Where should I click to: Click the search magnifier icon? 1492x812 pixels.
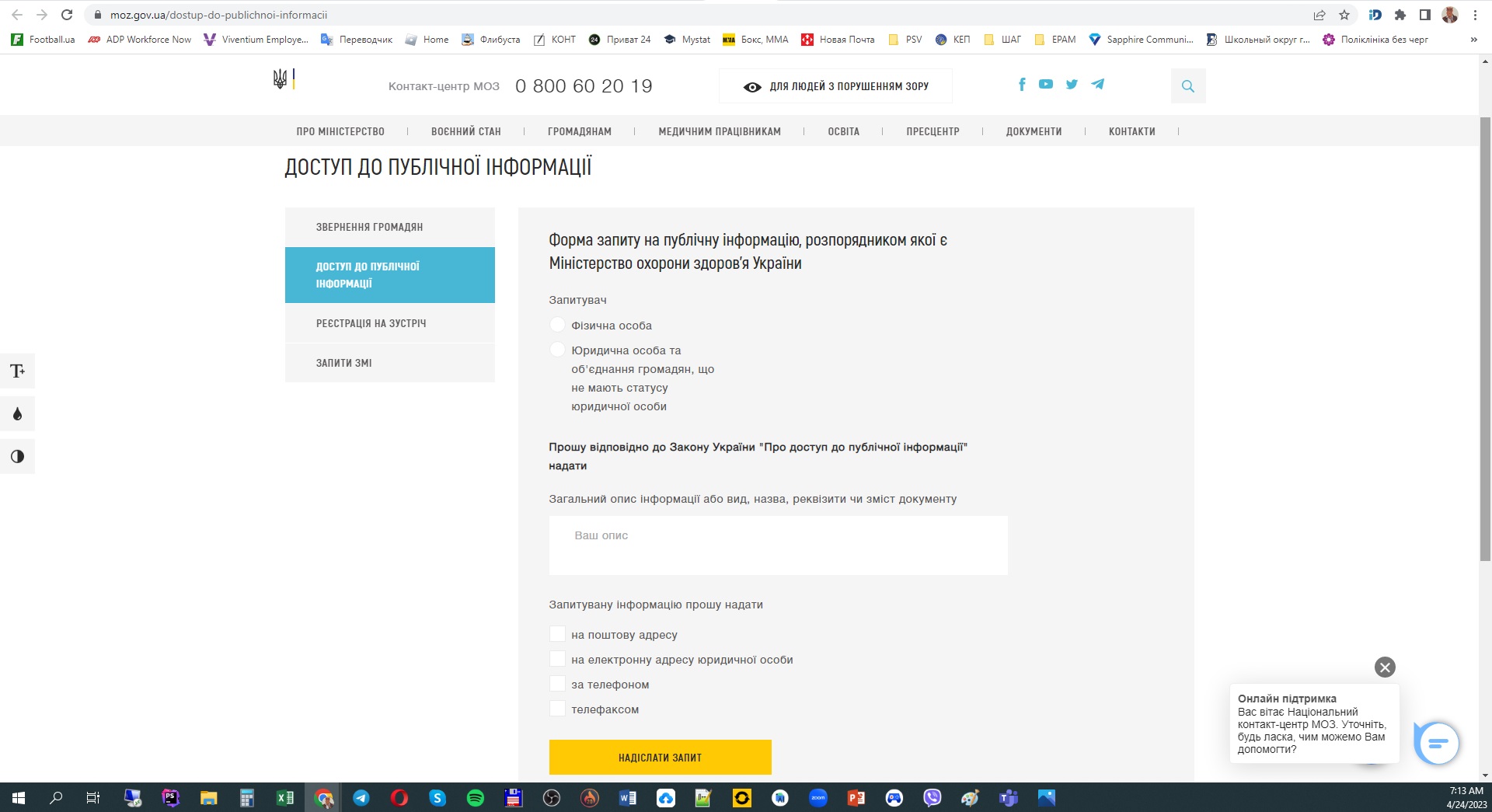coord(1187,86)
